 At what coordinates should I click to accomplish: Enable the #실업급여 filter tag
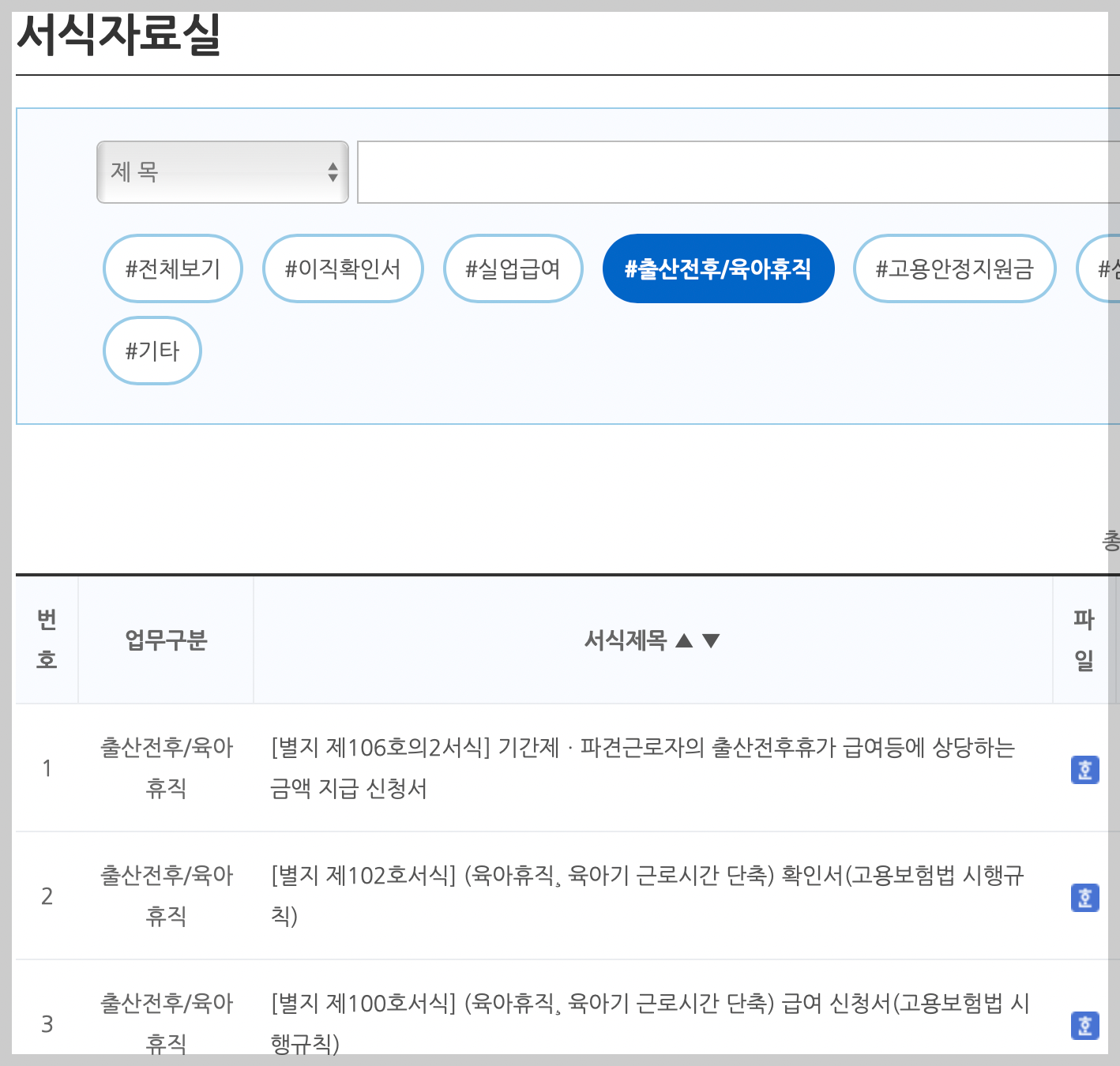(x=513, y=268)
